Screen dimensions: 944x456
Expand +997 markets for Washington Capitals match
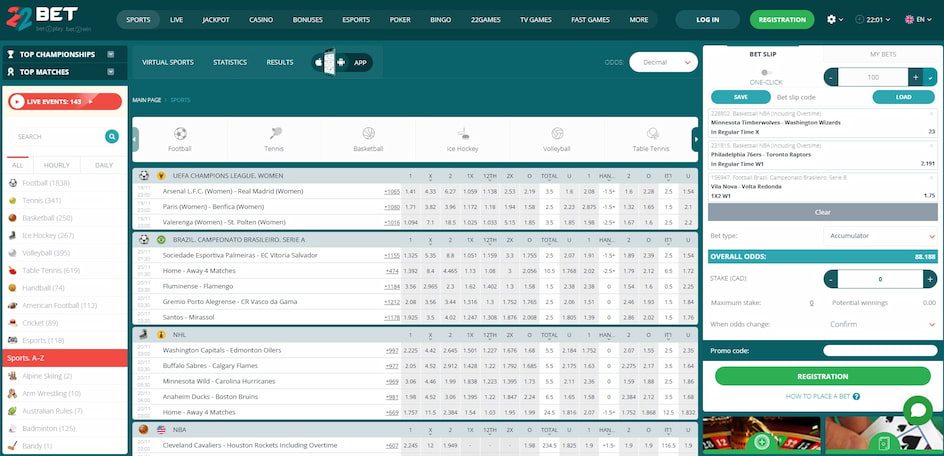pos(392,351)
